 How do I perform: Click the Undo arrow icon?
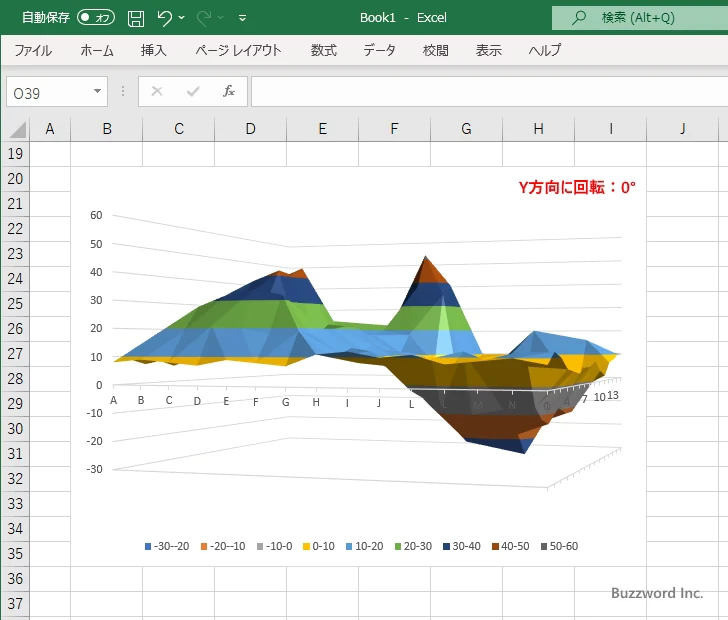[x=164, y=18]
